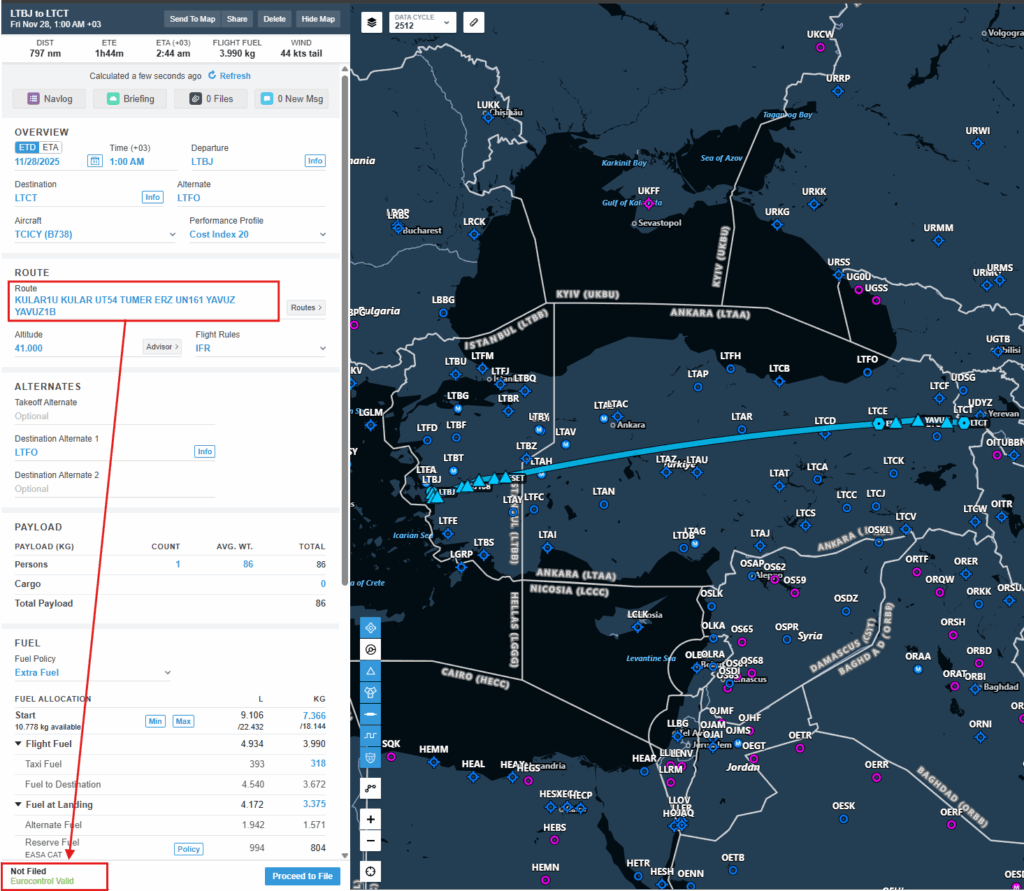Click the route waypoints connector map icon
This screenshot has width=1024, height=891.
[x=371, y=788]
